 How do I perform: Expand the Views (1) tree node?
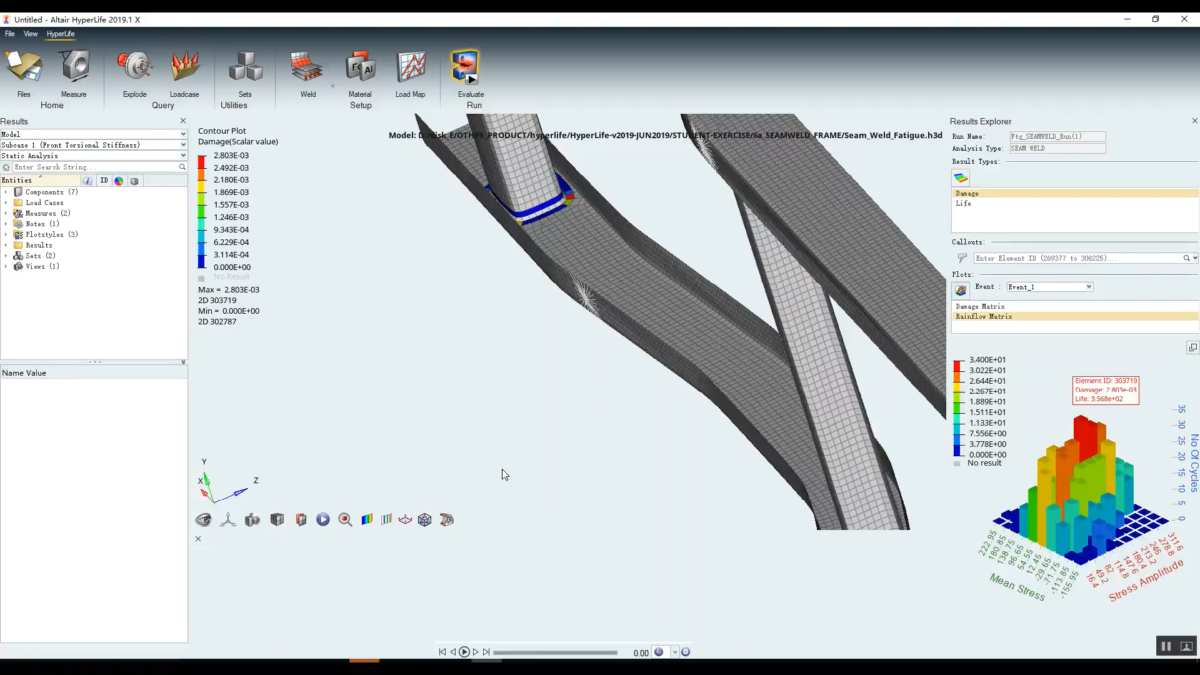pos(6,266)
